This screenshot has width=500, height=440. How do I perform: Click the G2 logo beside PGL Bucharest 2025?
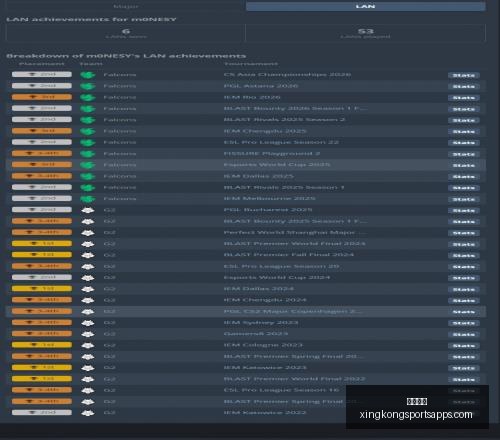click(x=88, y=210)
